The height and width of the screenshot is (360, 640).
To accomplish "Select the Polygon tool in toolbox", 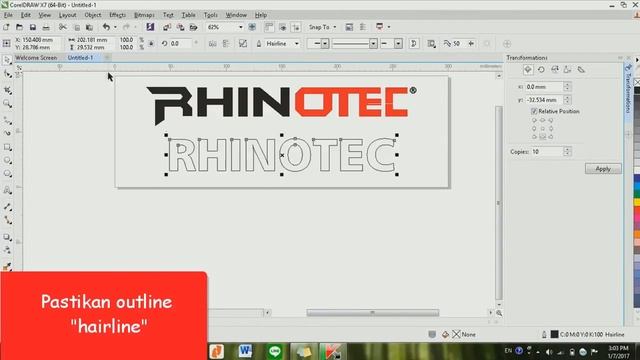I will click(7, 174).
